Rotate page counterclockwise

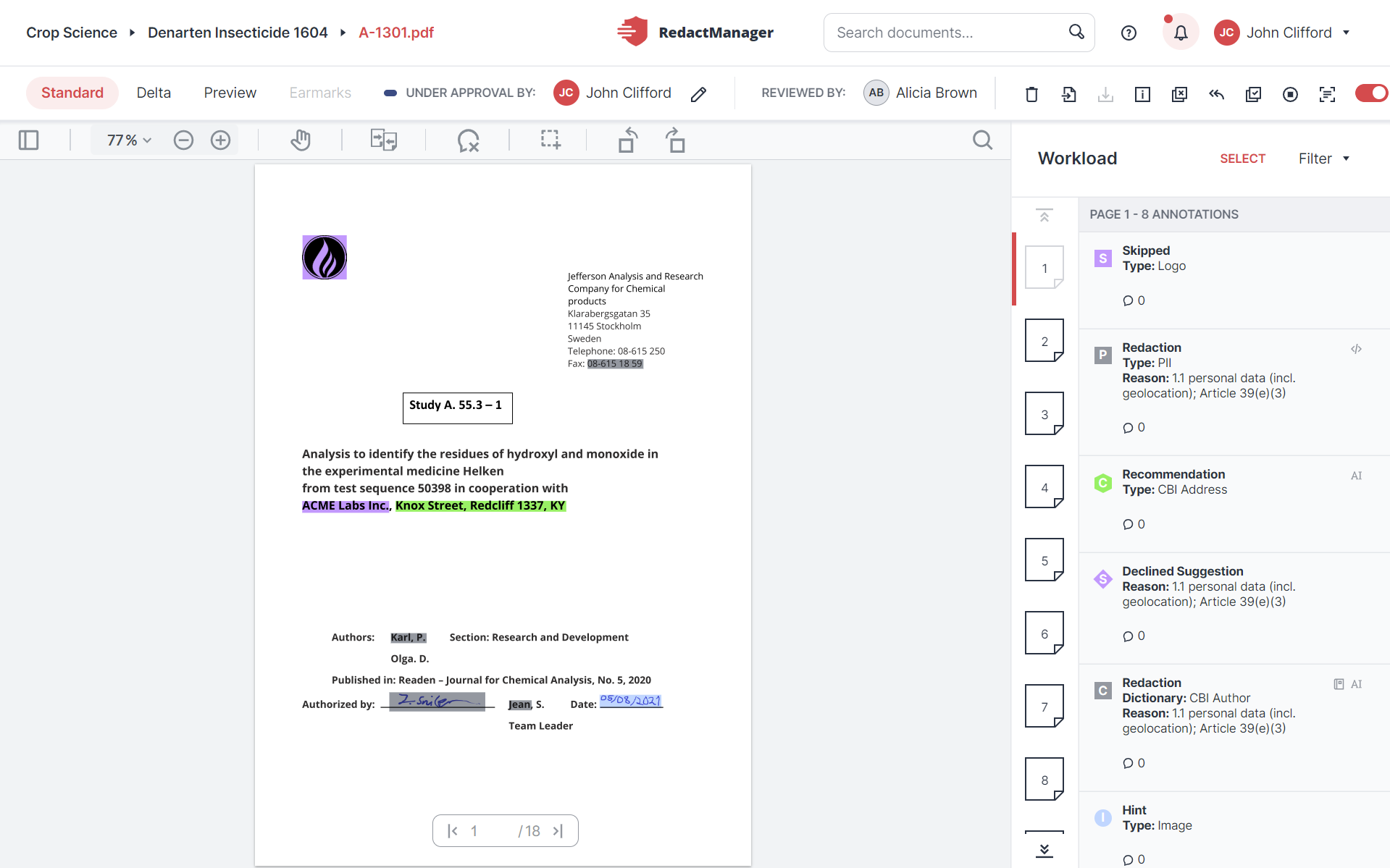click(627, 140)
